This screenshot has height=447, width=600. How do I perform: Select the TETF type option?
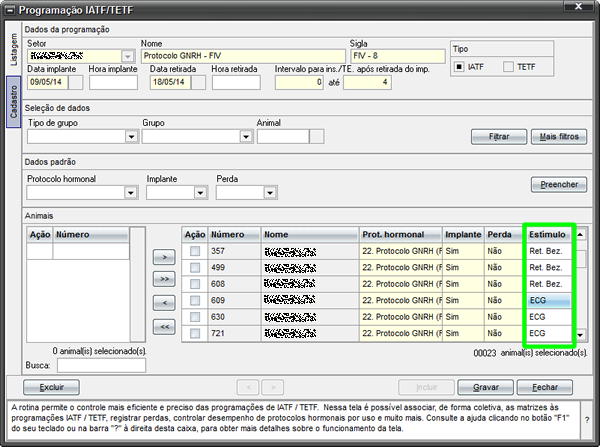point(508,67)
